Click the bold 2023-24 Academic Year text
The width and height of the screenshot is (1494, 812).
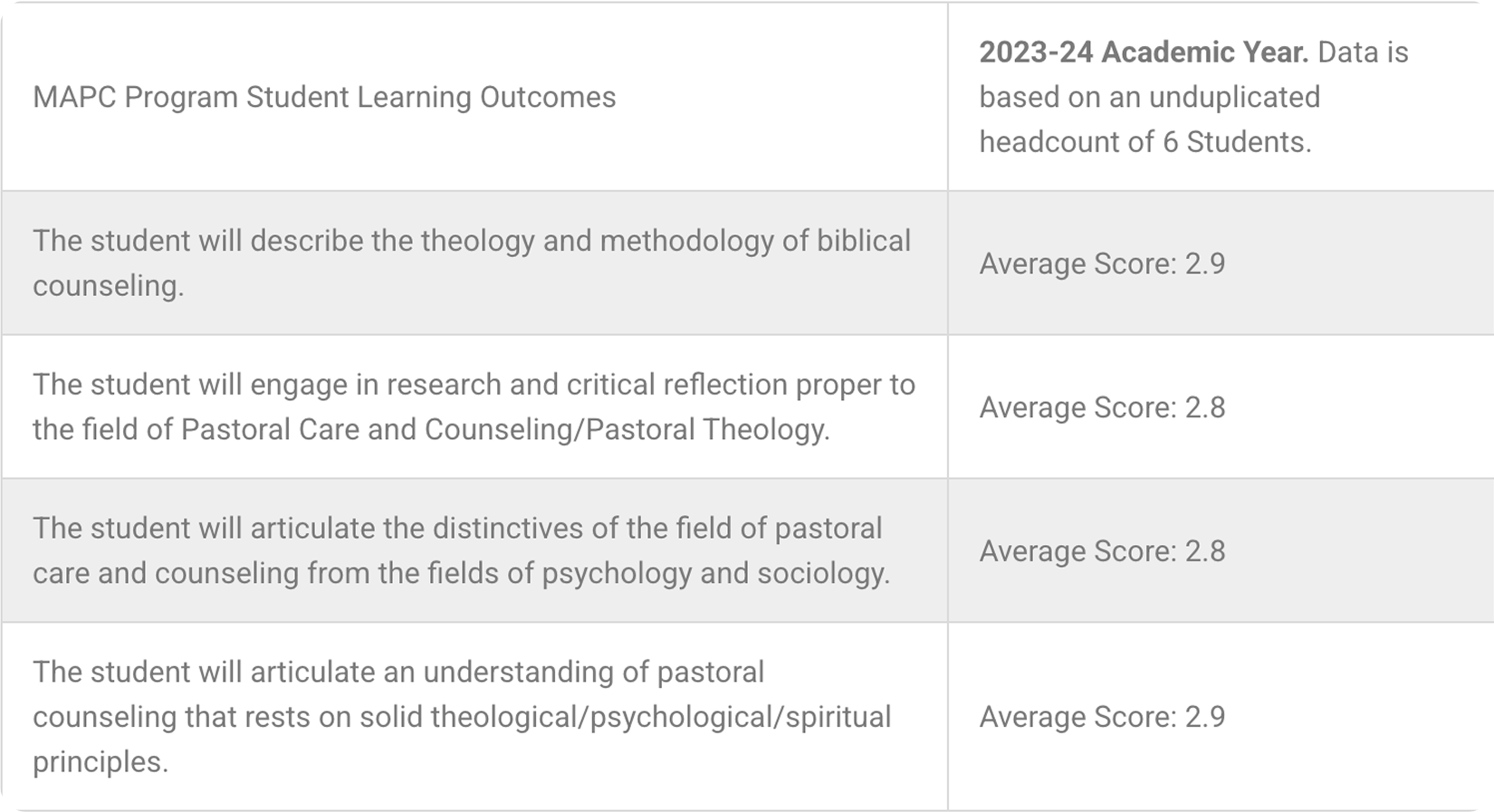[x=1143, y=53]
